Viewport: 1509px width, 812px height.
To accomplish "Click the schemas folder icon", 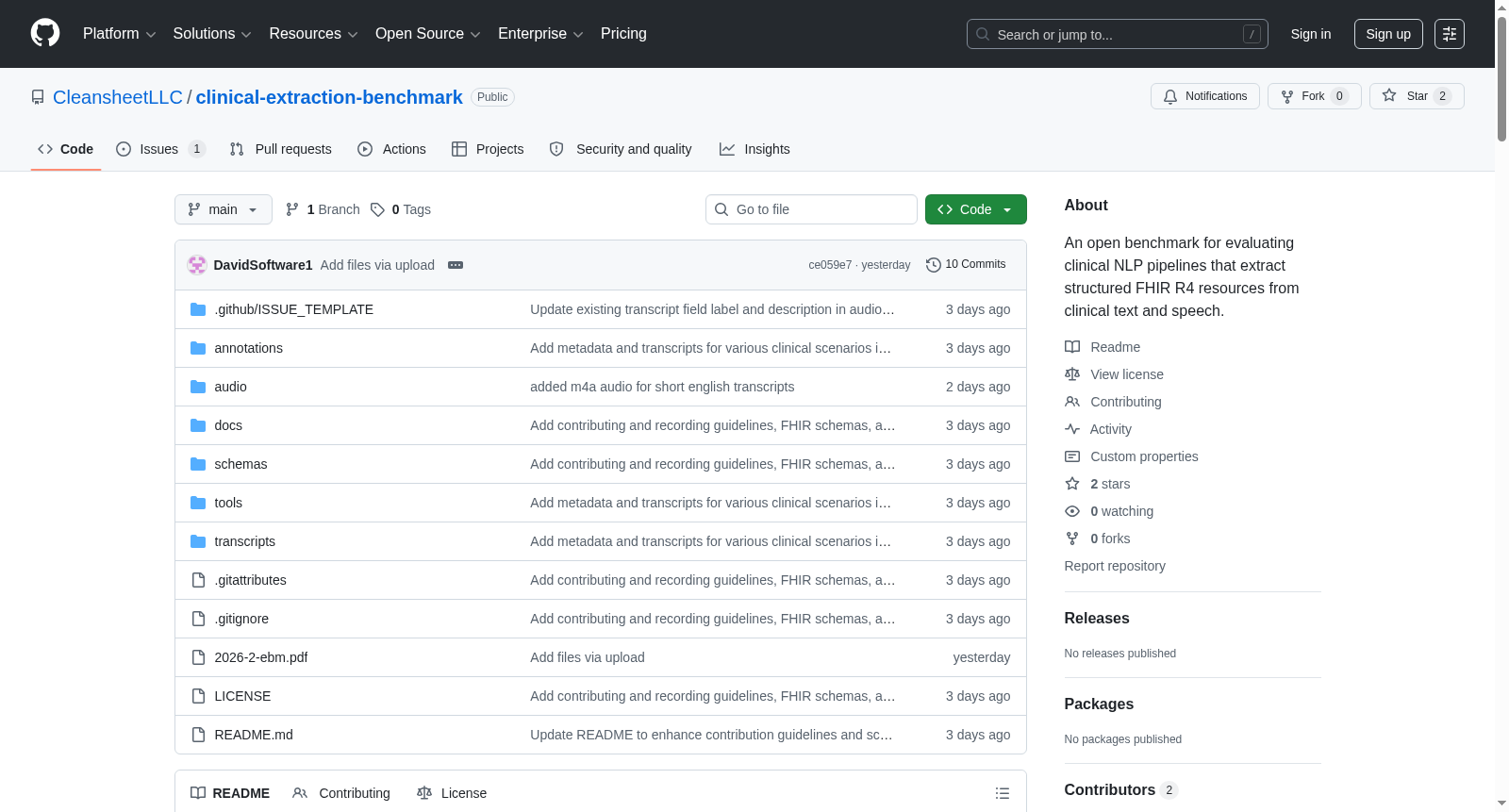I will point(198,464).
